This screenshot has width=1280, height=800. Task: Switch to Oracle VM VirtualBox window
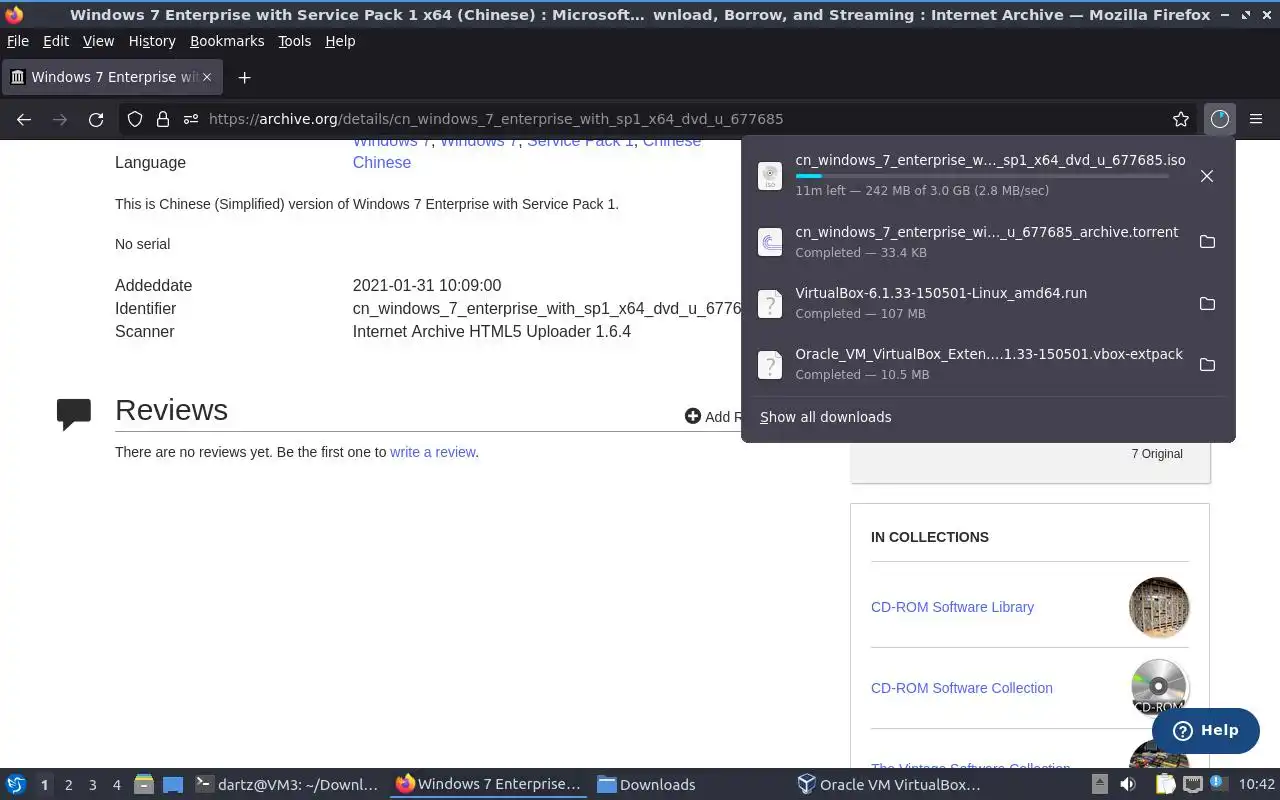tap(889, 785)
